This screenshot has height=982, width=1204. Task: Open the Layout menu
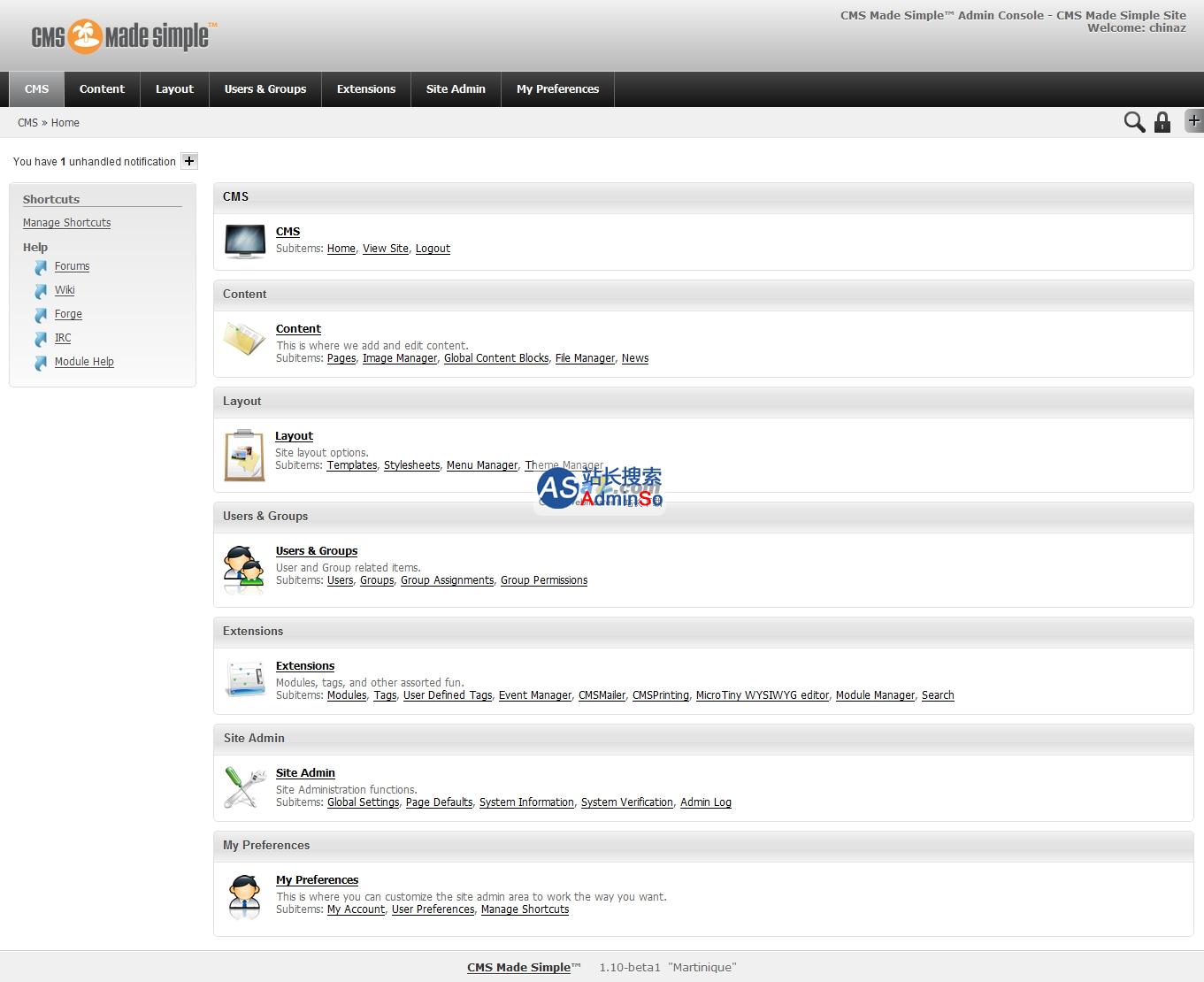(x=174, y=89)
